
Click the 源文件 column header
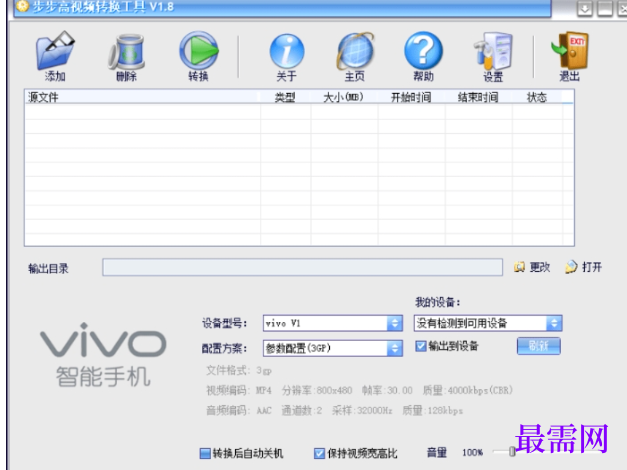142,97
